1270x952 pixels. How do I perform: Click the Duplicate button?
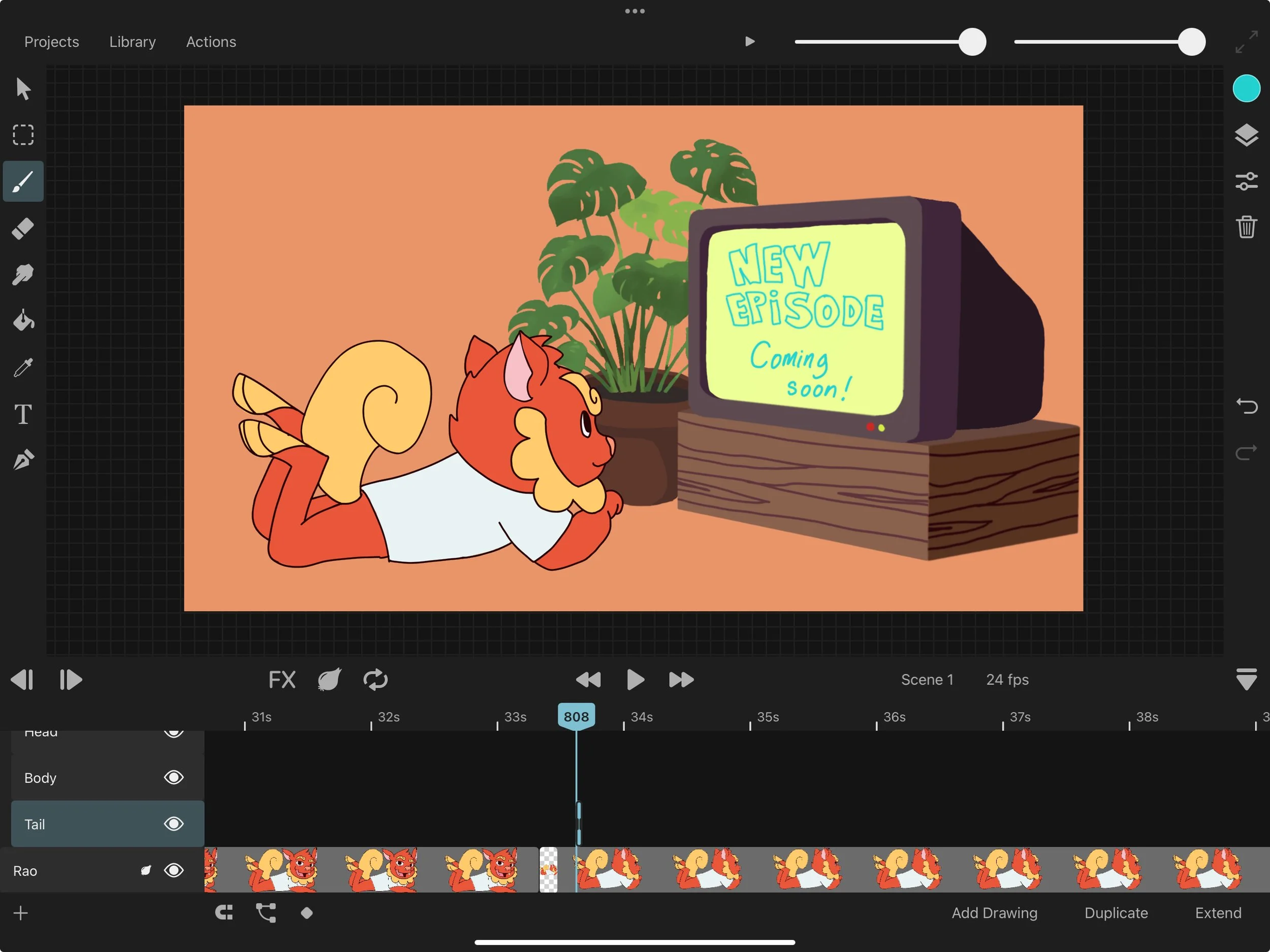[1116, 913]
